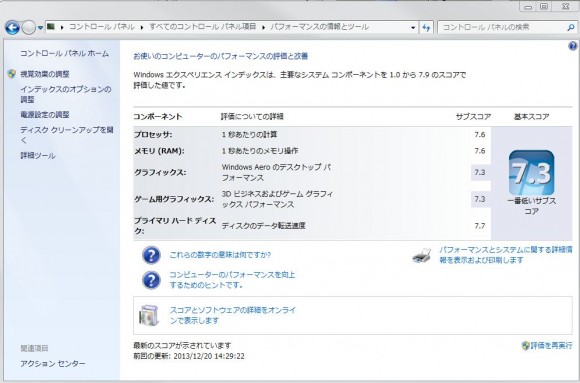
Task: Click the refresh button next to address bar
Action: coord(426,27)
